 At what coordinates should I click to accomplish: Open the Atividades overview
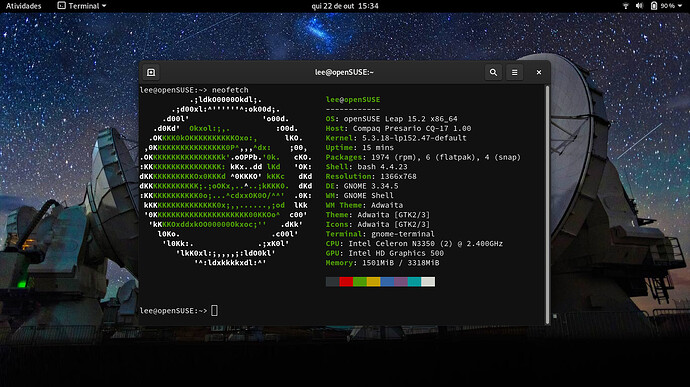[23, 6]
